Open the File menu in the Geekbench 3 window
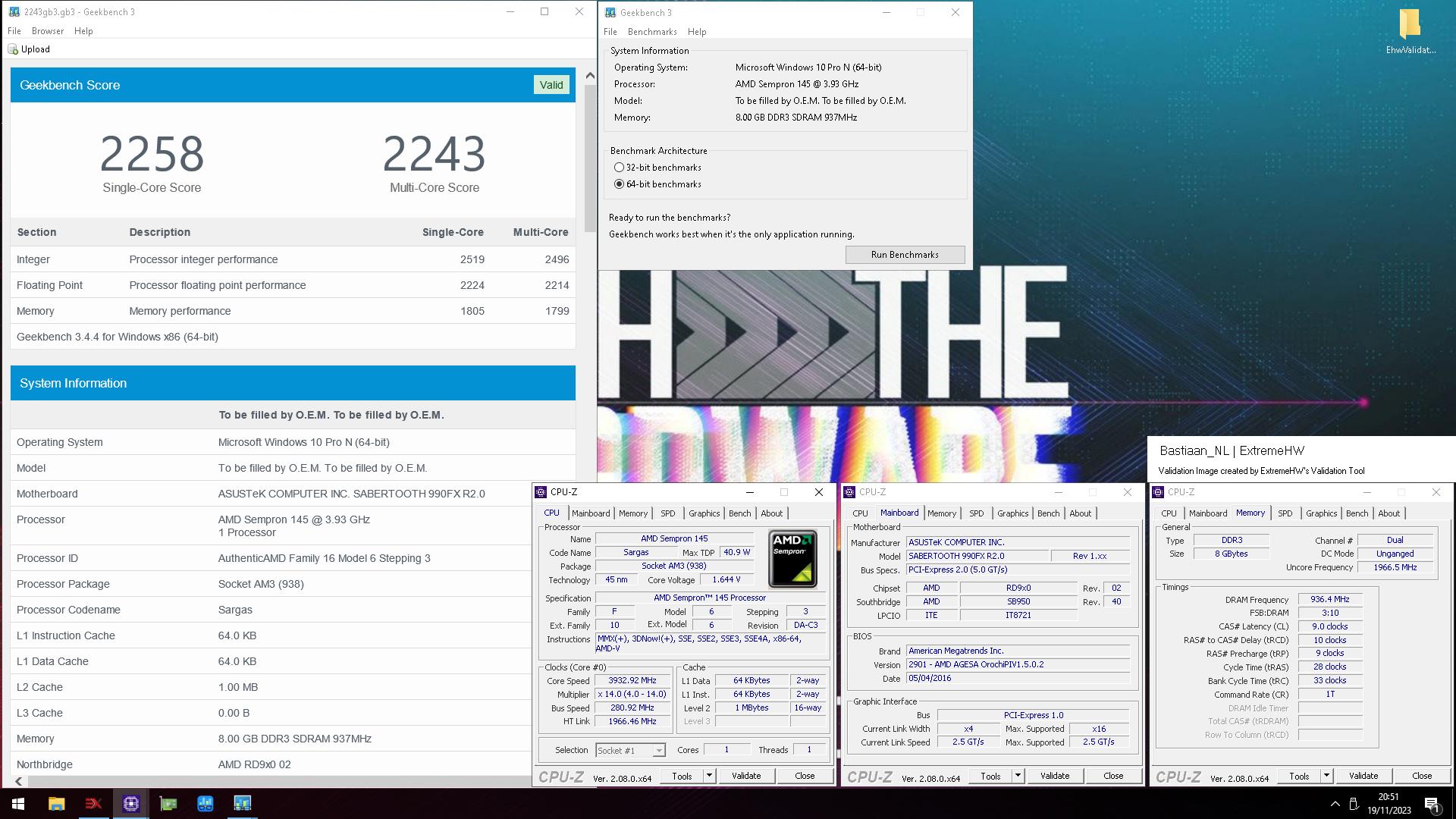The image size is (1456, 819). tap(610, 32)
